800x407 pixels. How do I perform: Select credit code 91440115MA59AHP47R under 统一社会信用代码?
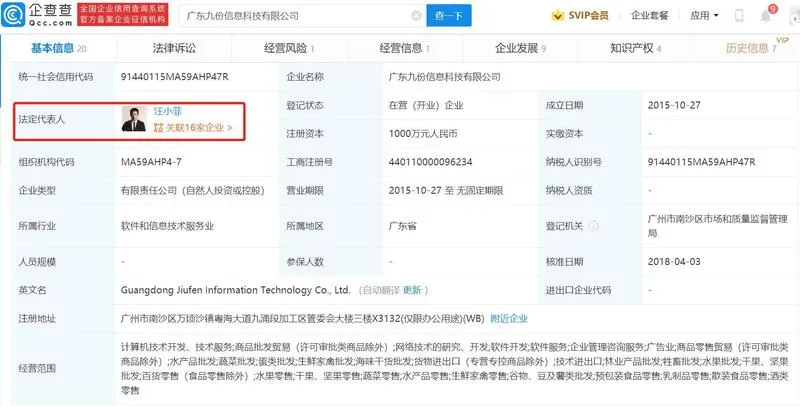[174, 77]
